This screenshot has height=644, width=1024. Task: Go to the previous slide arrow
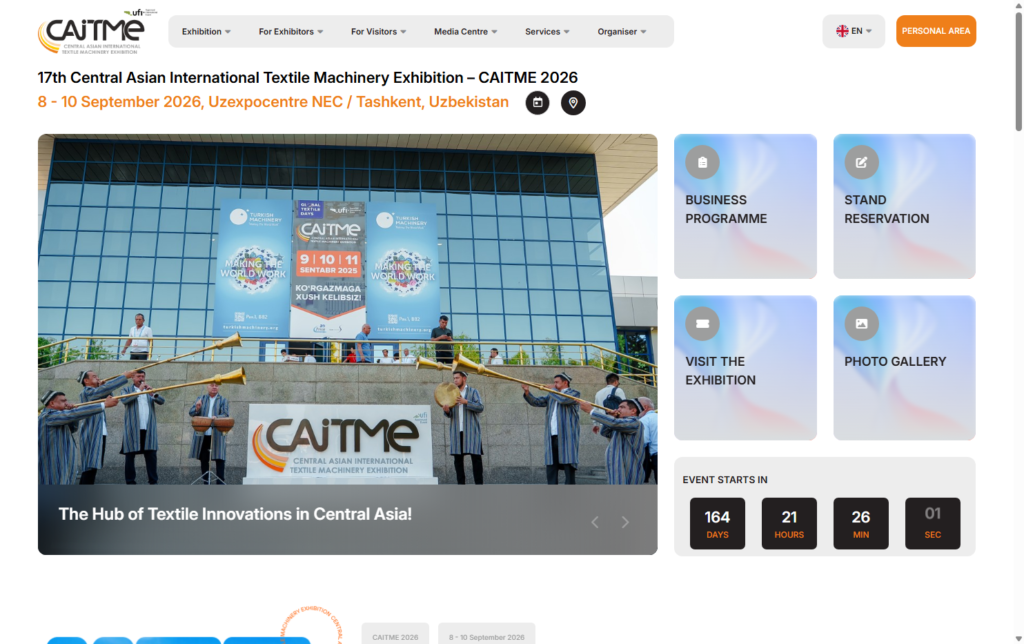pyautogui.click(x=595, y=522)
